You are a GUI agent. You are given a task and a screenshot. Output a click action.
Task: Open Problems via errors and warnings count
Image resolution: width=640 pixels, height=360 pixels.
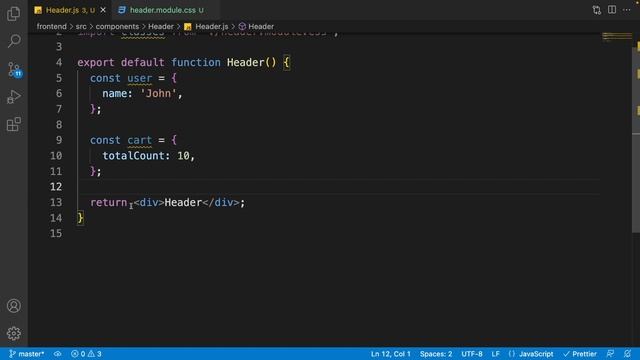point(86,354)
